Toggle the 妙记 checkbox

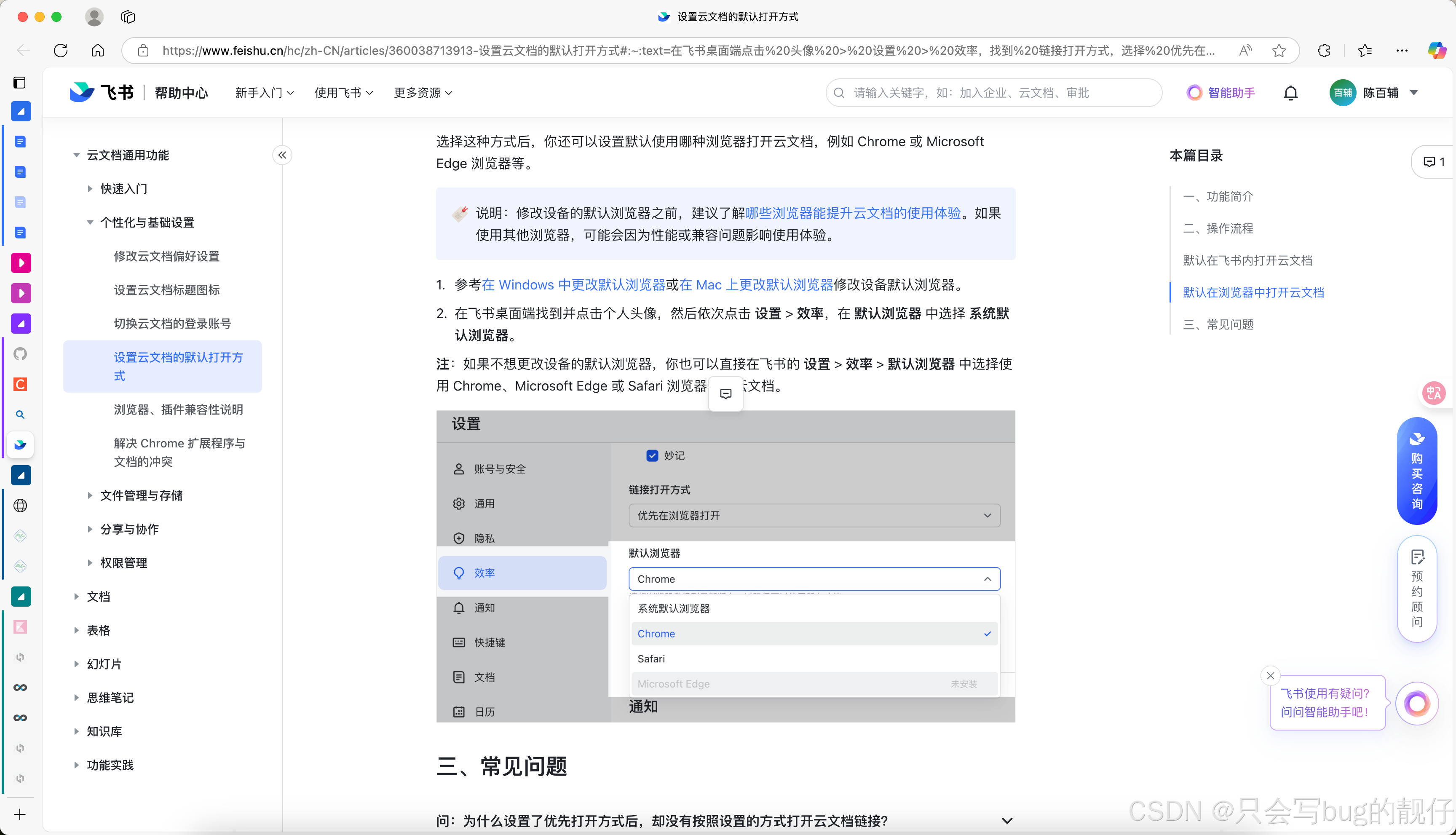(x=652, y=455)
